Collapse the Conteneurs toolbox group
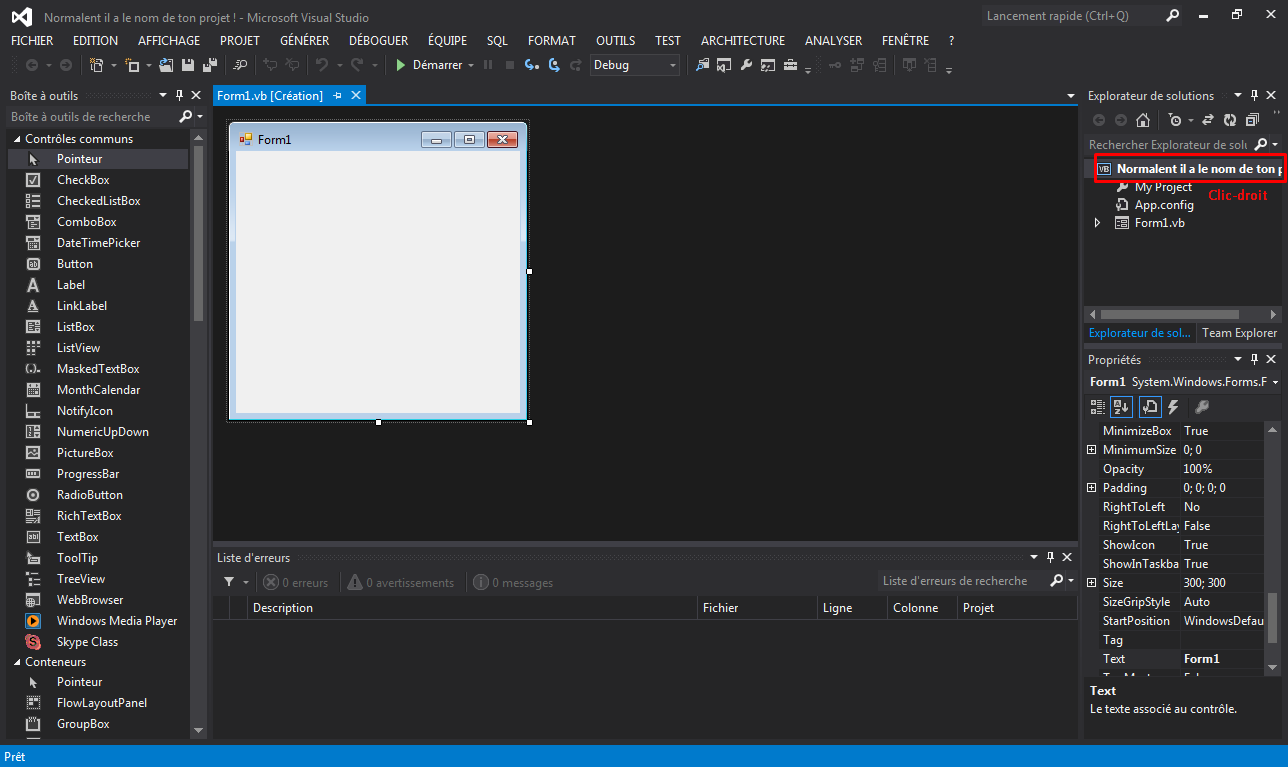Screen dimensions: 1288x767 [17, 662]
